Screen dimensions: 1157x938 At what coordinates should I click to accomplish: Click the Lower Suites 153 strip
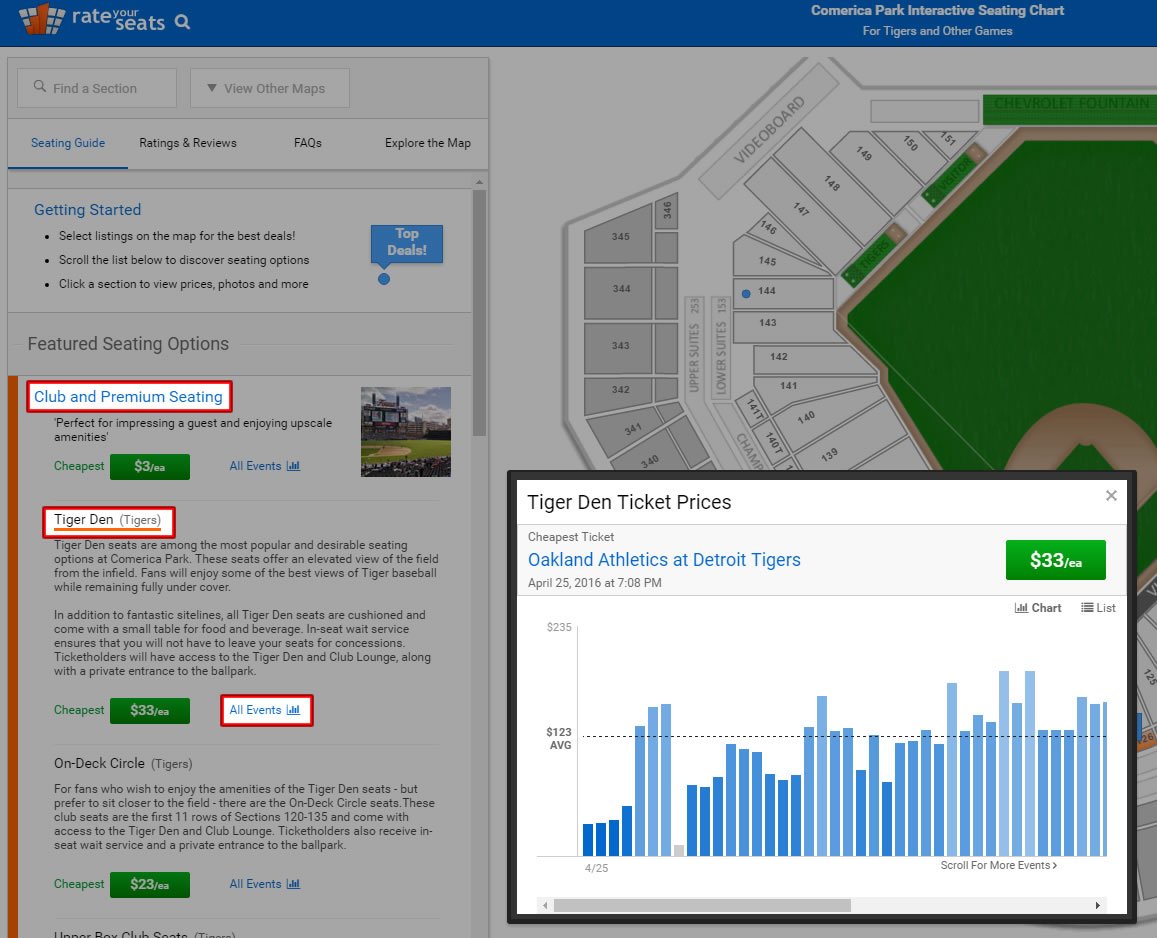721,346
